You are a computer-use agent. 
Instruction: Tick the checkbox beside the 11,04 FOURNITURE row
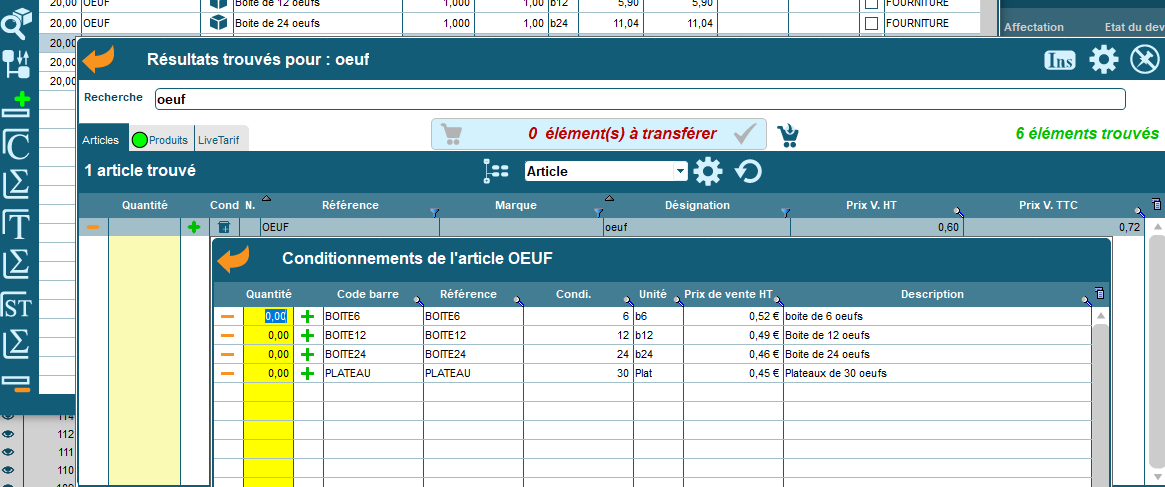[871, 23]
